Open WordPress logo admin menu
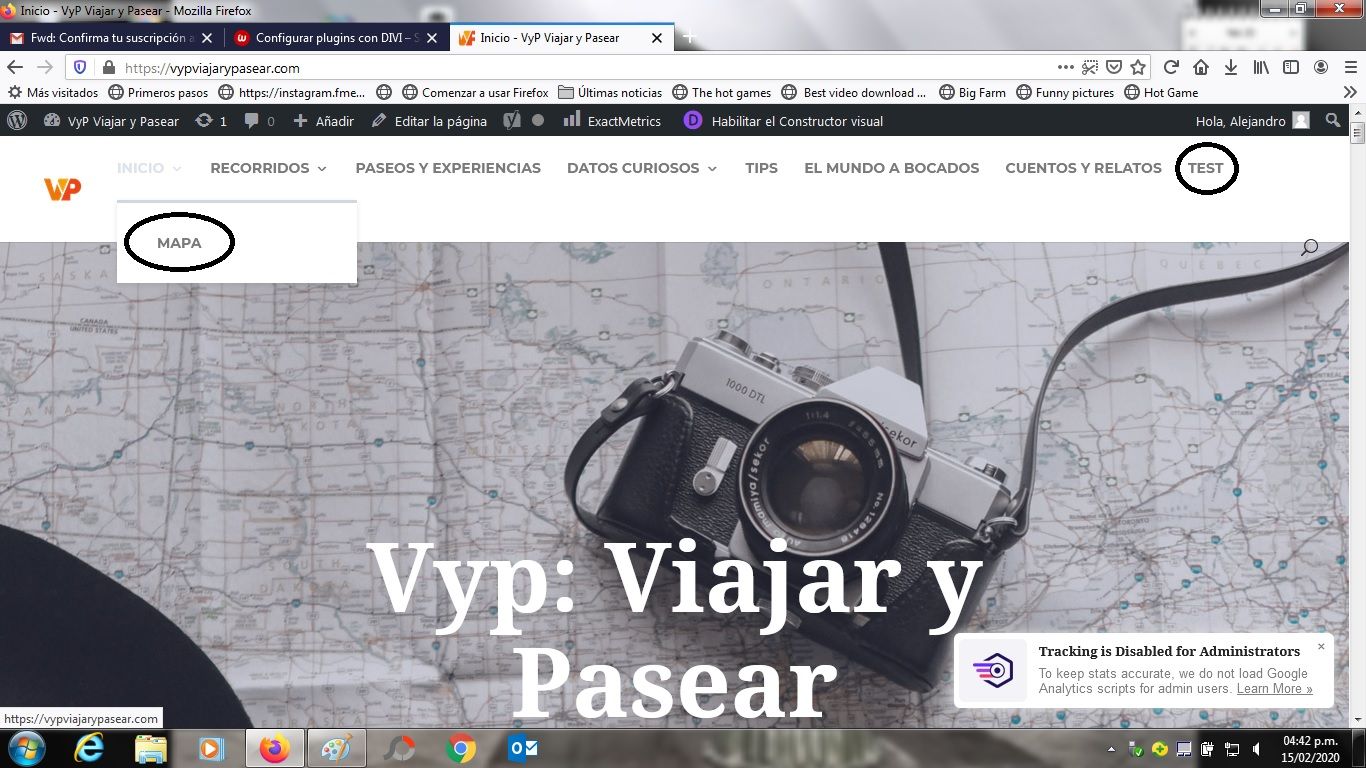1366x768 pixels. (x=17, y=120)
